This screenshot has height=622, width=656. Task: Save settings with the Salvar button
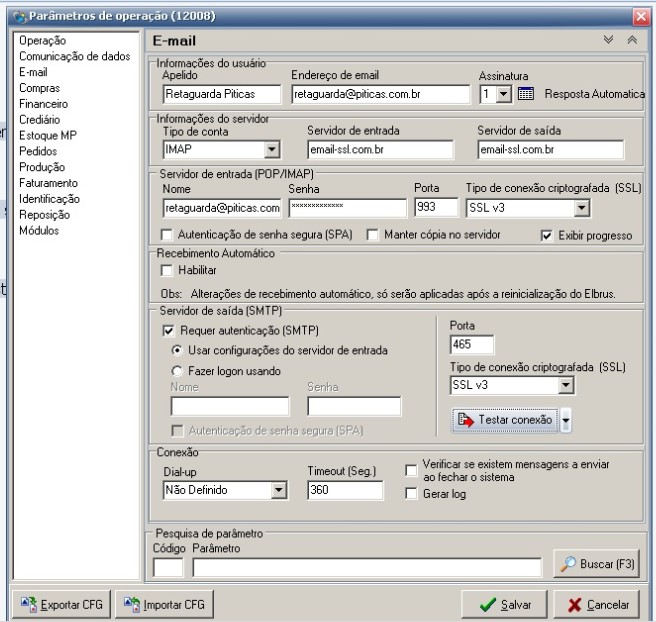click(504, 605)
